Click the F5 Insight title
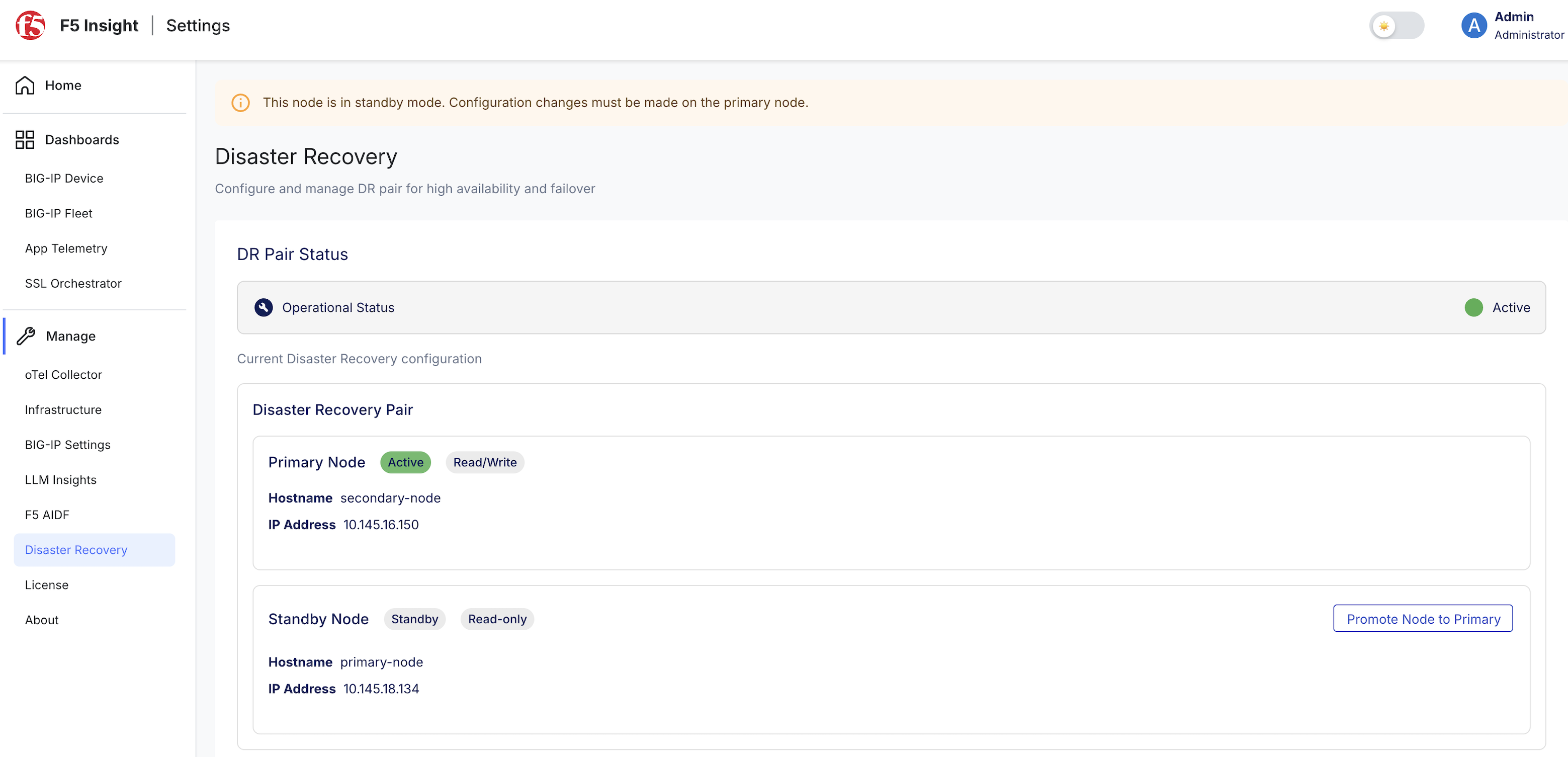 coord(99,26)
